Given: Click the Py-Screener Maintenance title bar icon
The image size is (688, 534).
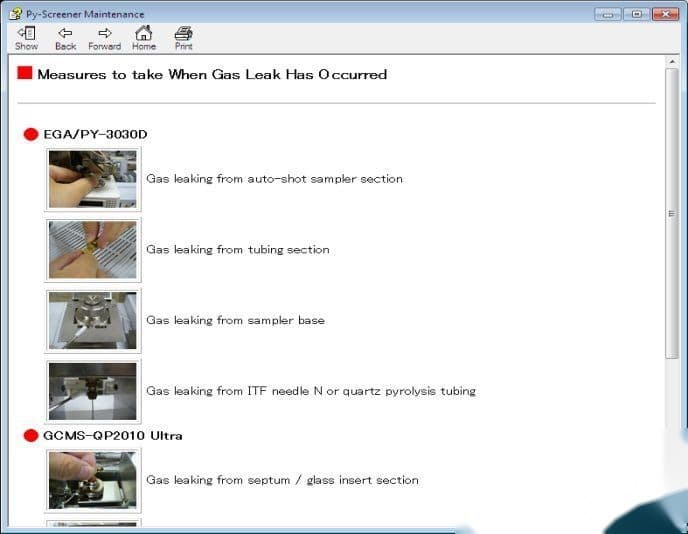Looking at the screenshot, I should pyautogui.click(x=16, y=14).
